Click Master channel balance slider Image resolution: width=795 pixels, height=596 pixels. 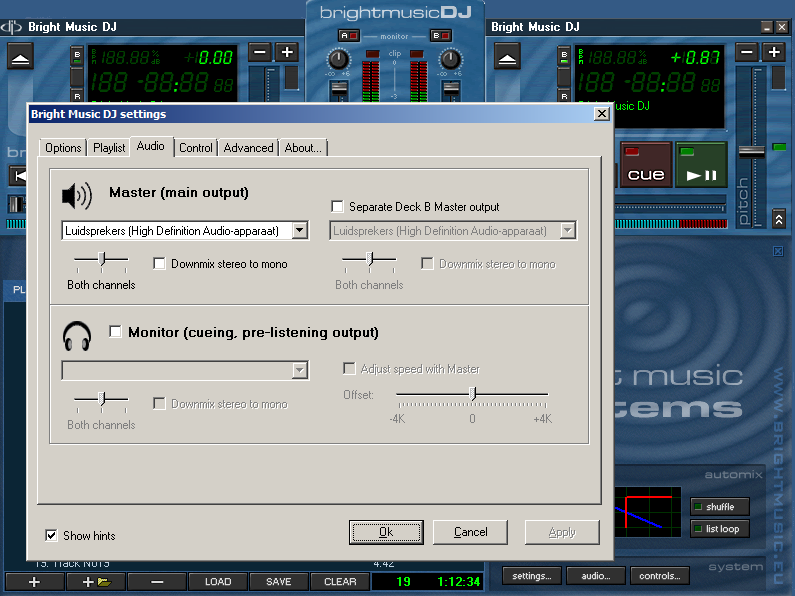click(x=102, y=259)
